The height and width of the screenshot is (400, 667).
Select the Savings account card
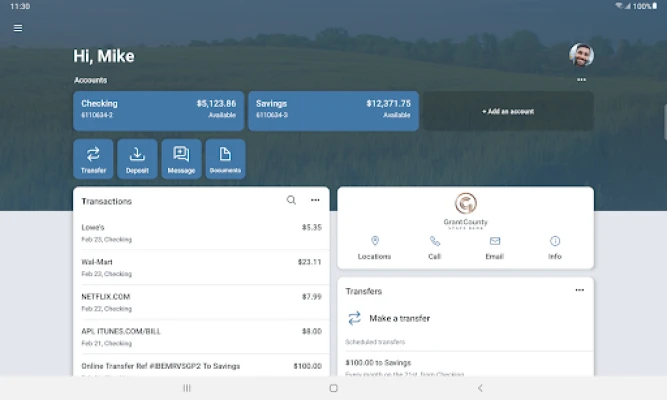coord(333,110)
